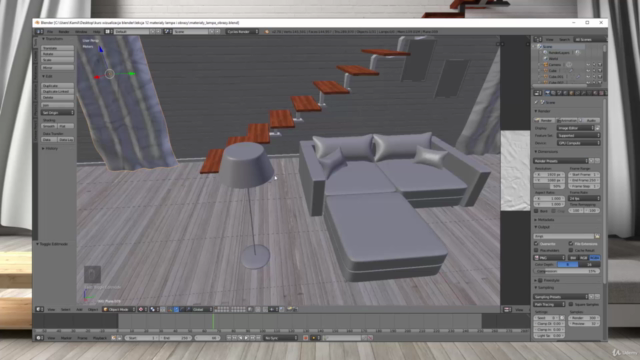Screen dimensions: 640x360
Task: Click the Translate button in tool shelf
Action: [58, 48]
